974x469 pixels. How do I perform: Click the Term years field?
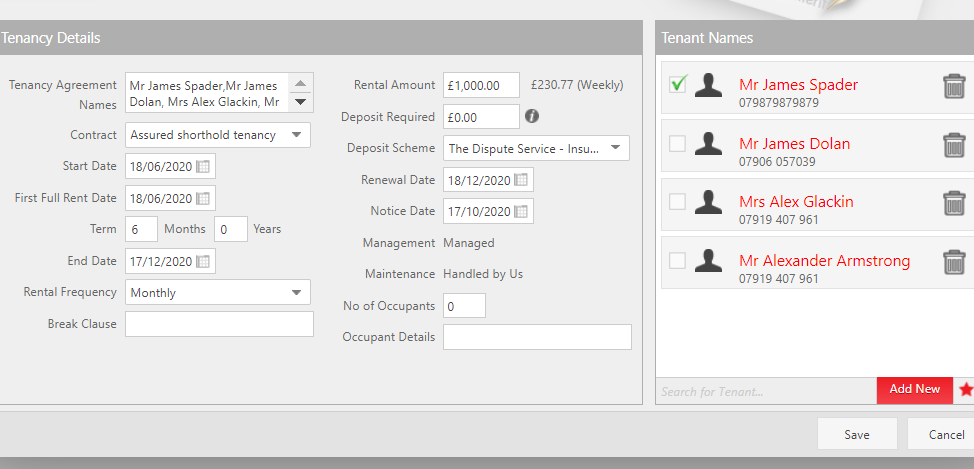(231, 229)
